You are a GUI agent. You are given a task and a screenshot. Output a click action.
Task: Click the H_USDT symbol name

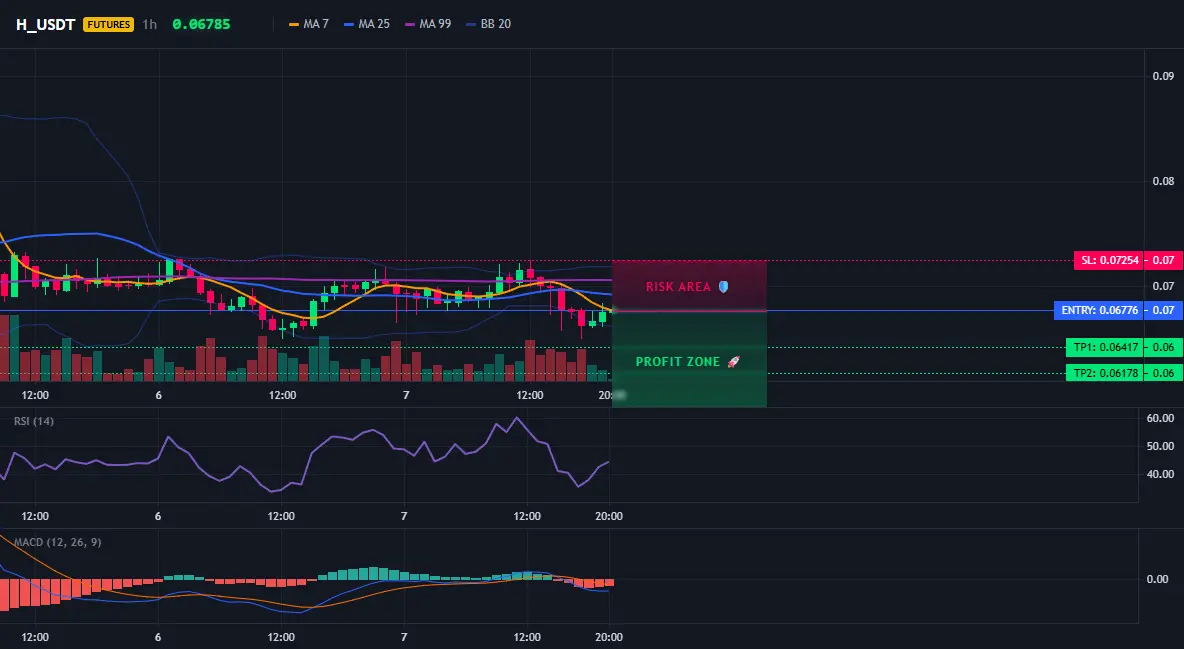pos(45,24)
